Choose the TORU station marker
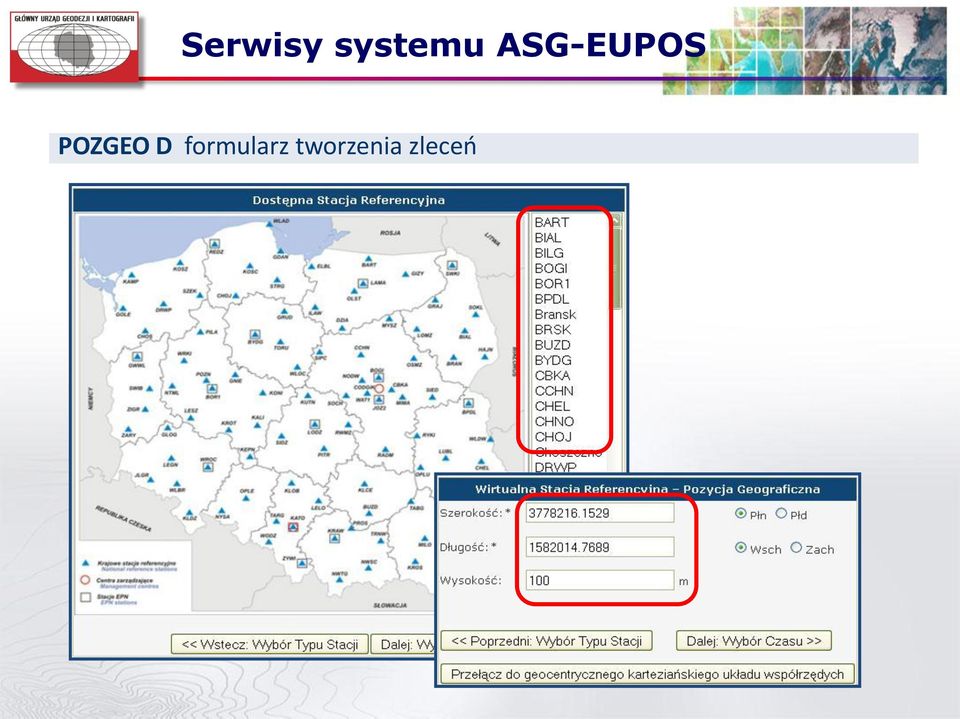 click(x=280, y=342)
